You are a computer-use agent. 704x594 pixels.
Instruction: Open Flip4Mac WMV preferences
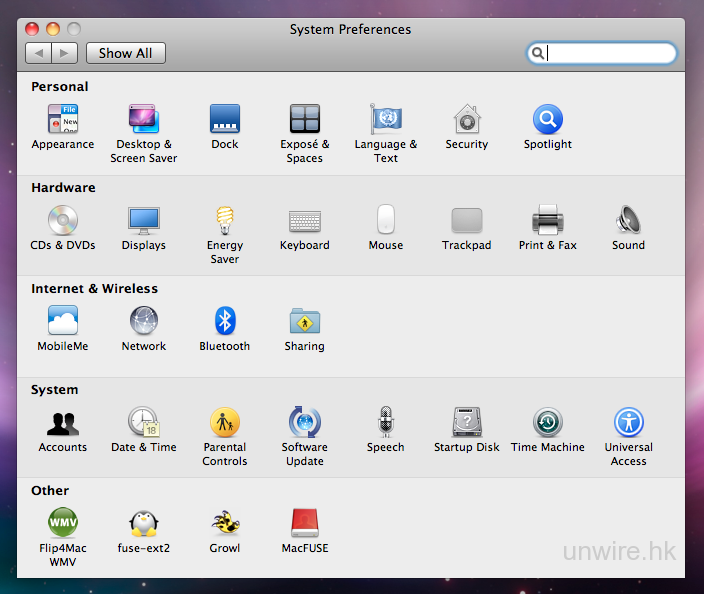coord(62,523)
